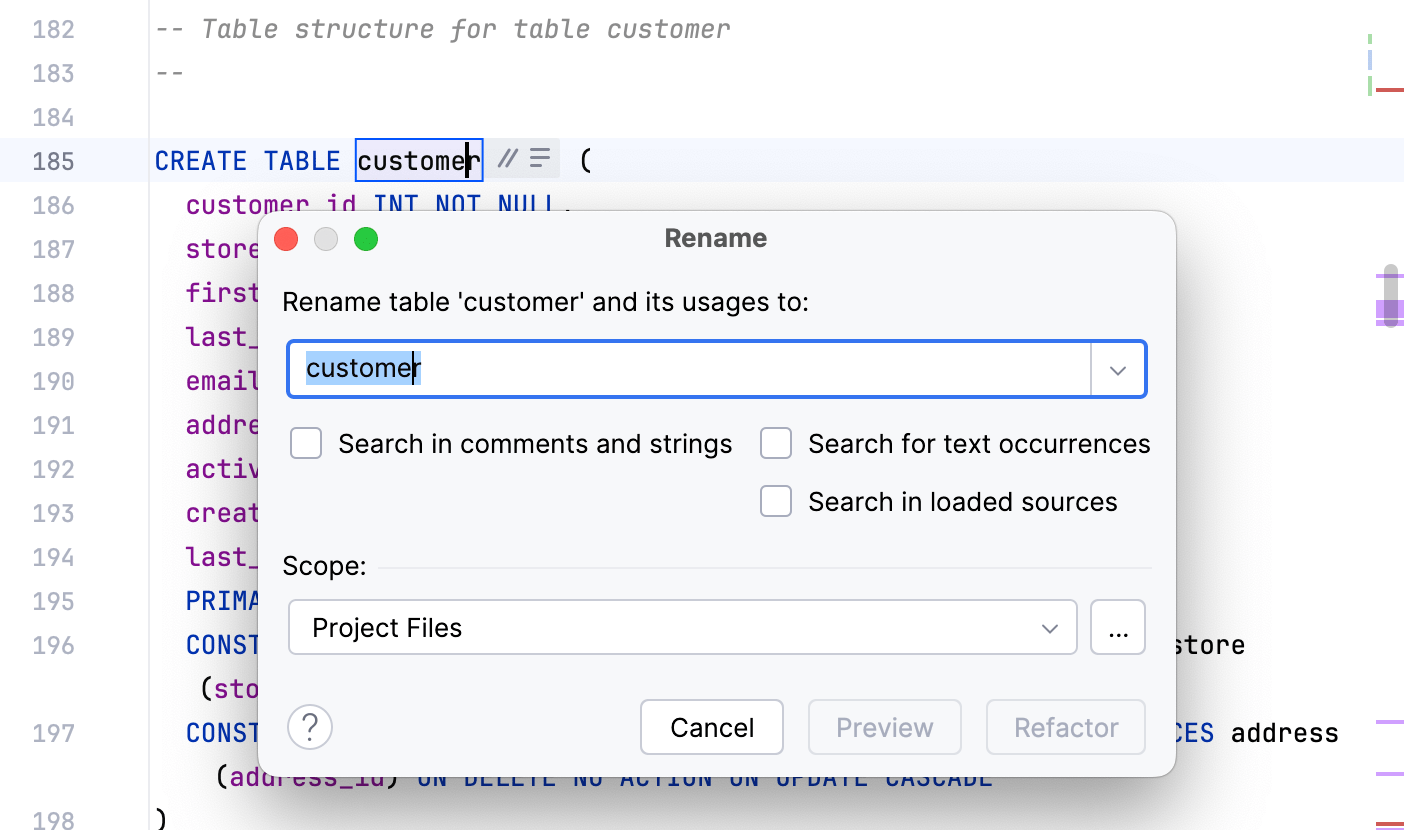Viewport: 1404px width, 830px height.
Task: Check 'Search for text occurrences'
Action: point(776,443)
